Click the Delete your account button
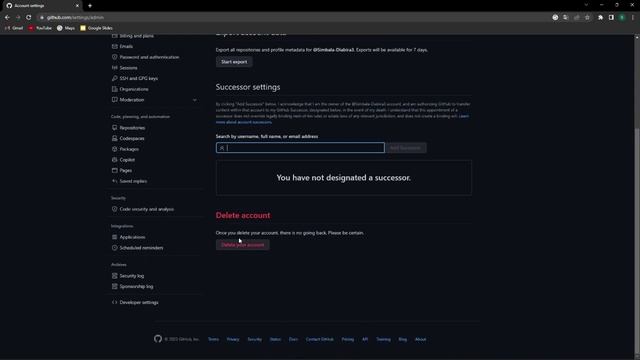640x360 pixels. (242, 245)
